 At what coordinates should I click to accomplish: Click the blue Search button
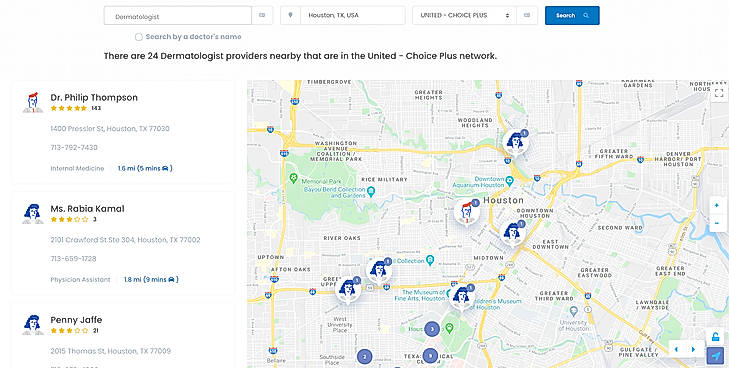click(572, 15)
